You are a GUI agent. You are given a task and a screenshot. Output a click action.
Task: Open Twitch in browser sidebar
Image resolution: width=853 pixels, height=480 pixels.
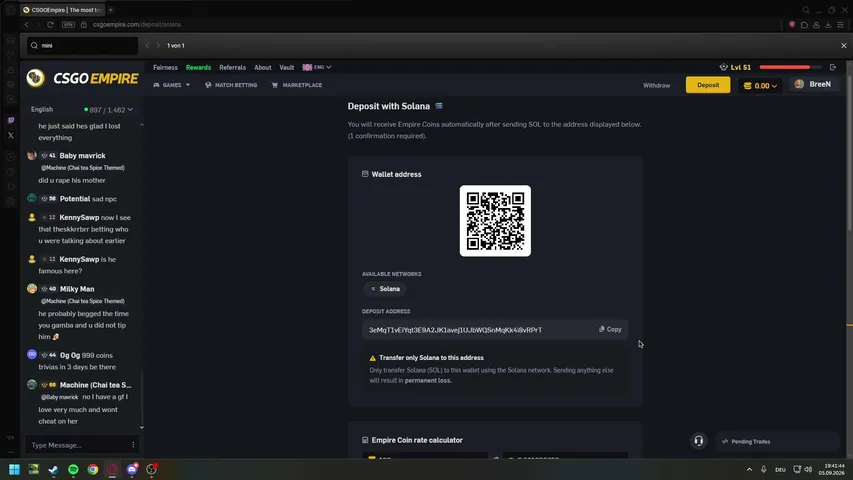click(11, 120)
